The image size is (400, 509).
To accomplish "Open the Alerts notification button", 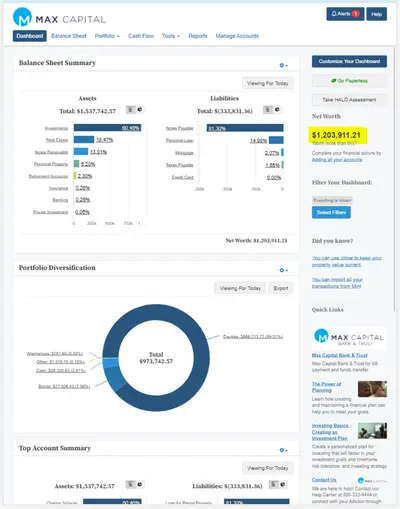I will coord(345,14).
